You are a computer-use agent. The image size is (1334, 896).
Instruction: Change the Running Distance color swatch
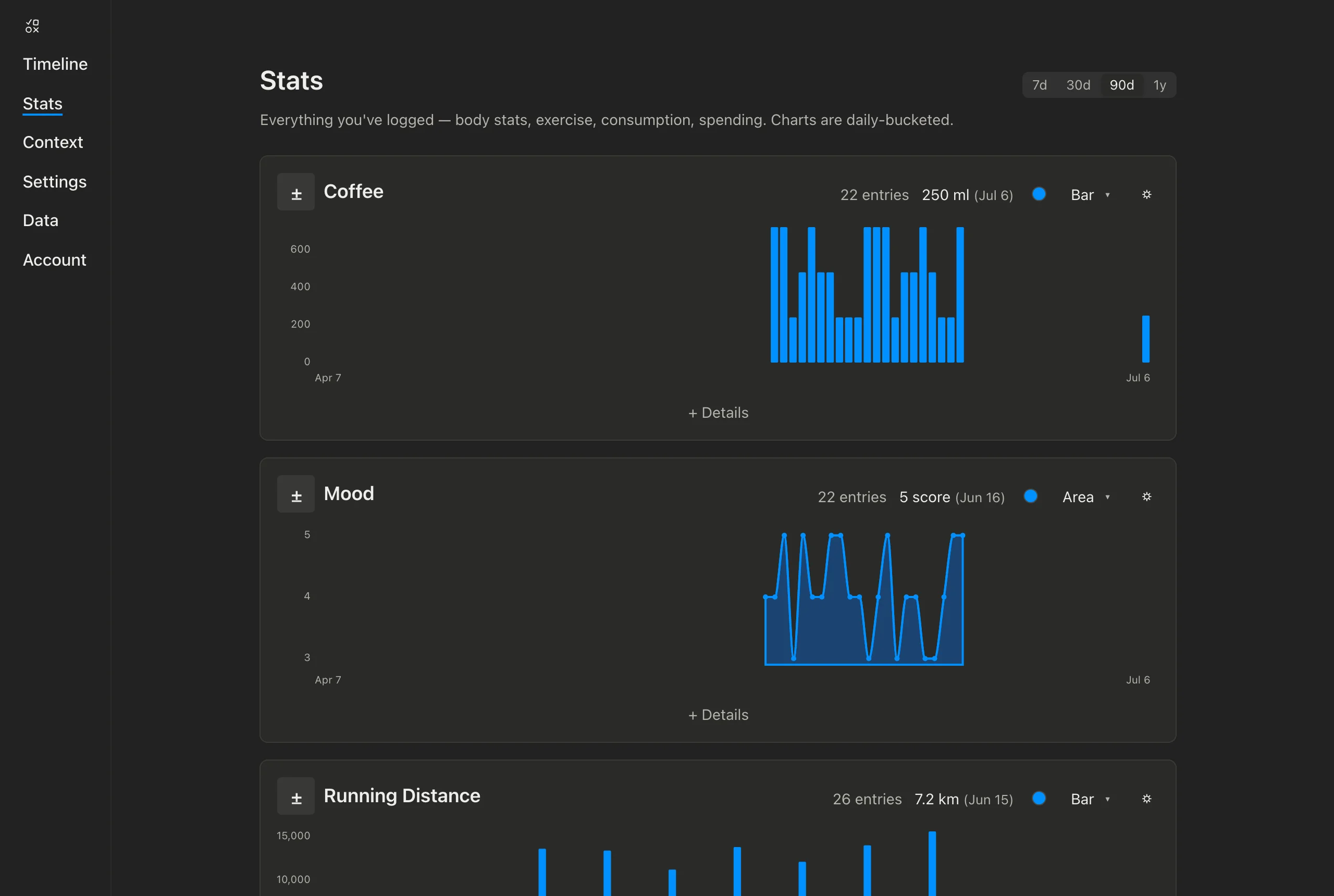click(1039, 798)
